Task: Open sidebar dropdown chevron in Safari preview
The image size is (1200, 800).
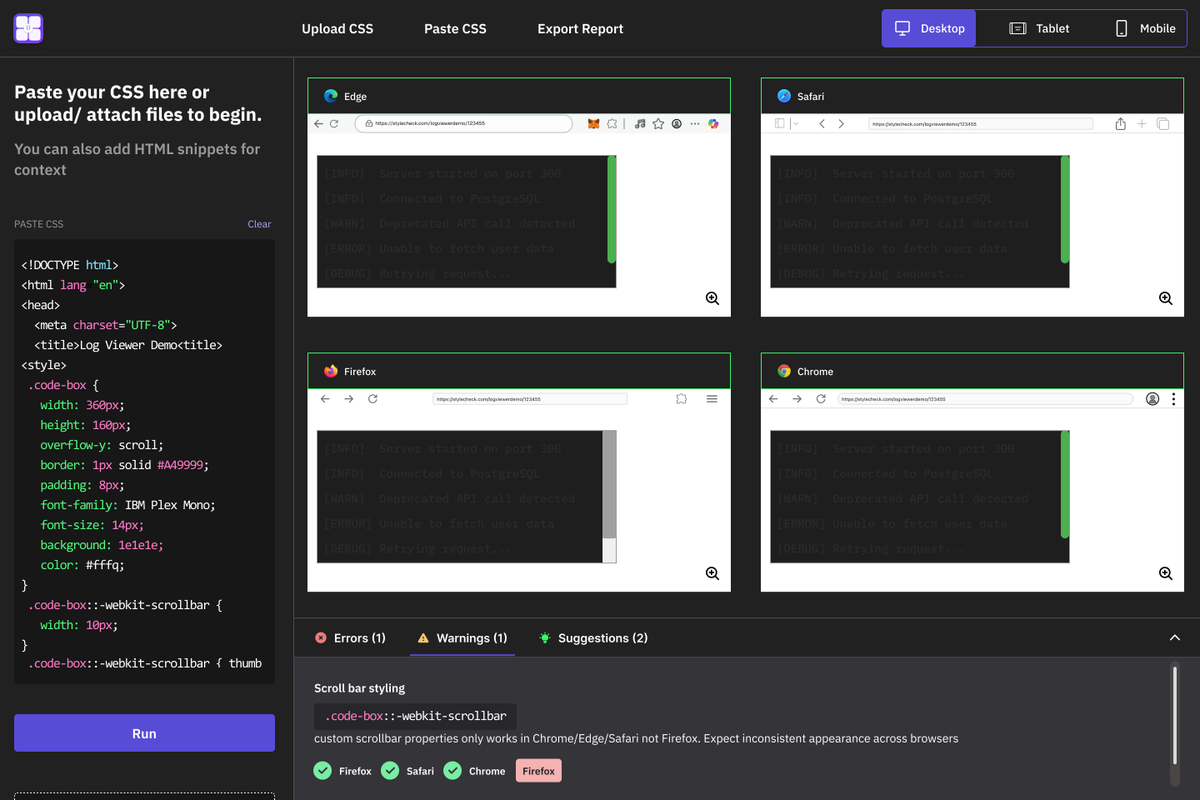Action: tap(796, 124)
